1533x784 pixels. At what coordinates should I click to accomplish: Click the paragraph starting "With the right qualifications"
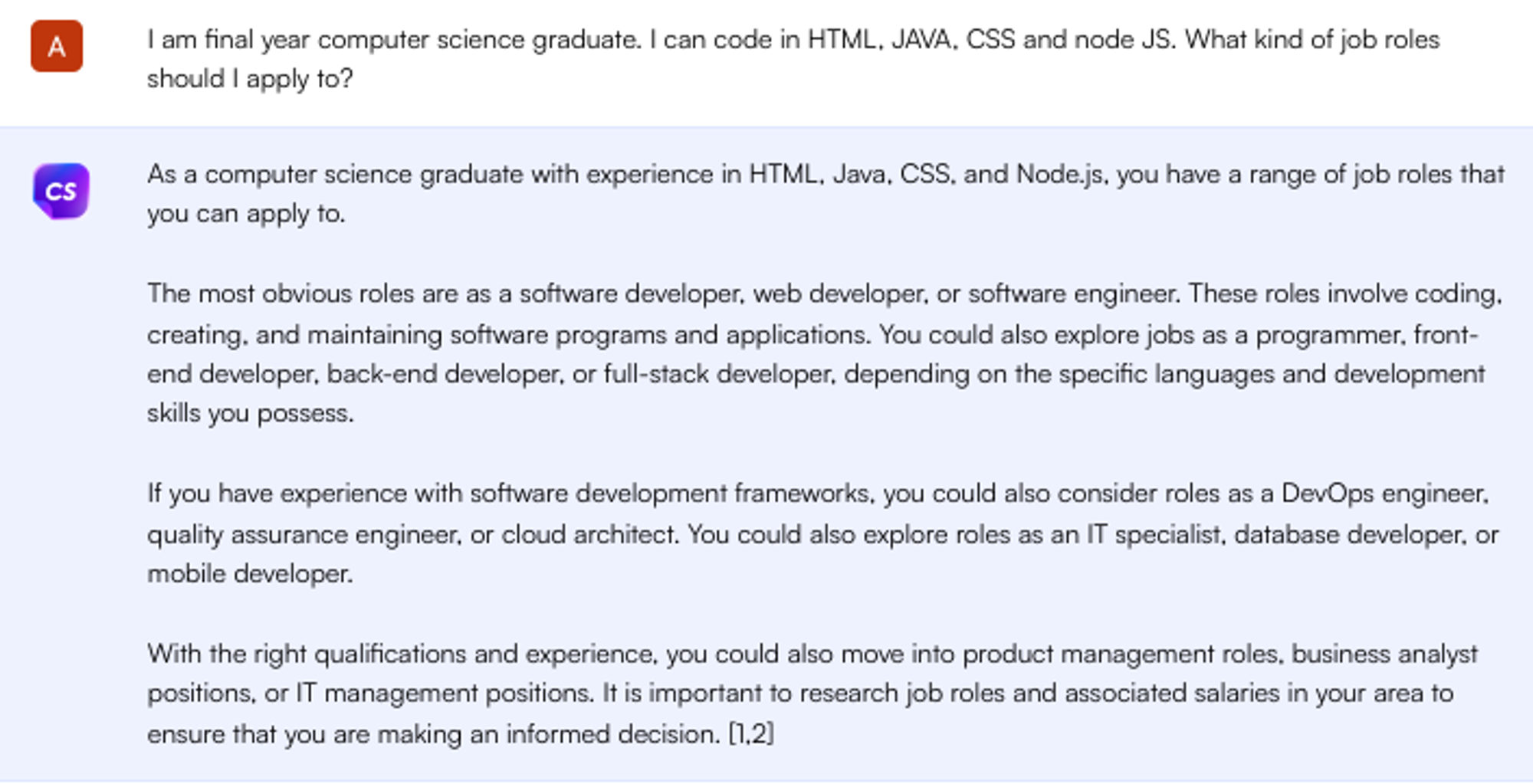[812, 694]
